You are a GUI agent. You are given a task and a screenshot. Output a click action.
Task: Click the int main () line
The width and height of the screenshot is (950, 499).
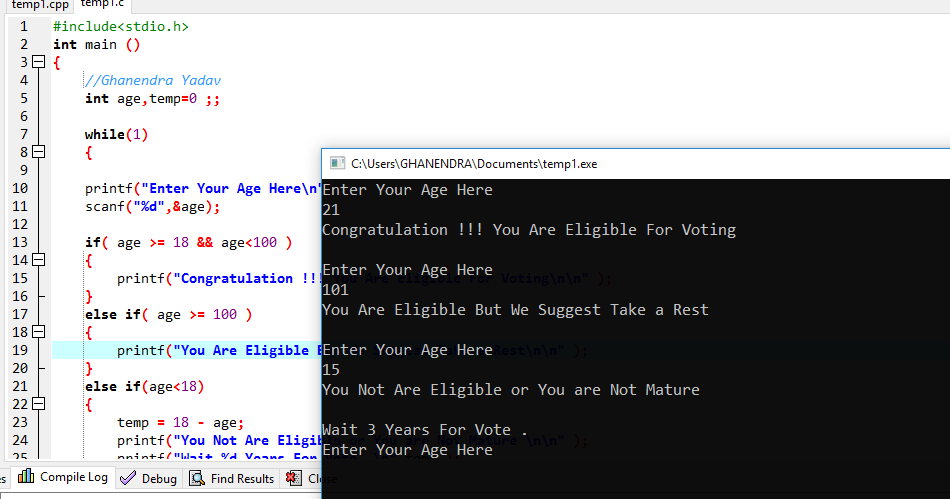pyautogui.click(x=96, y=45)
